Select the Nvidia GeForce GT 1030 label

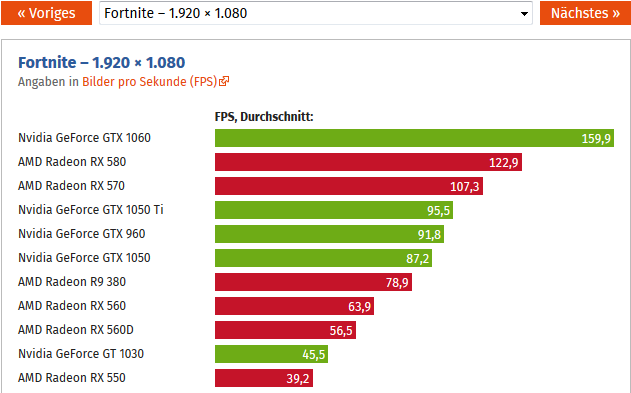(x=81, y=354)
